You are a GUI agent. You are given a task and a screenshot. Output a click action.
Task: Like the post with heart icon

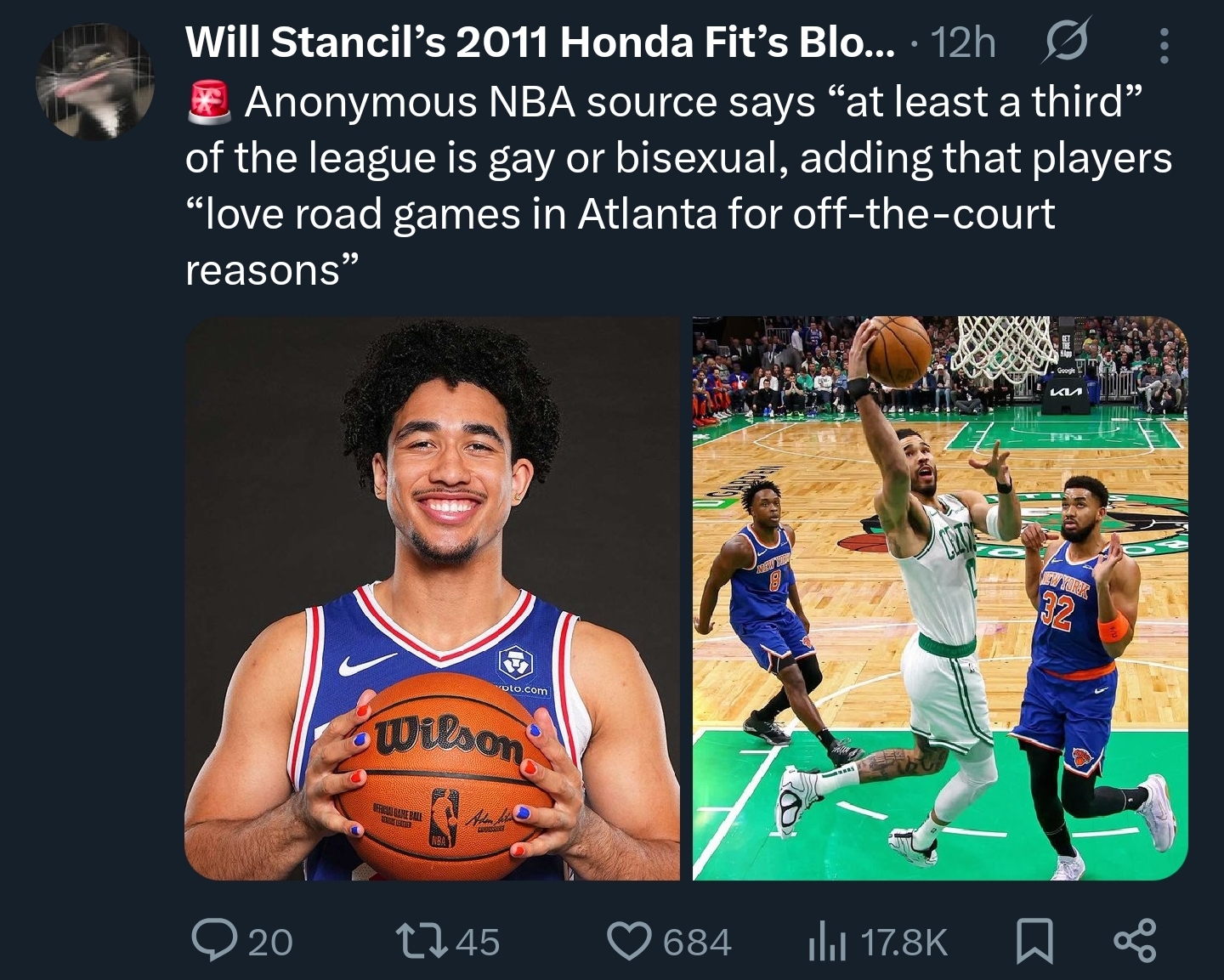(x=629, y=941)
